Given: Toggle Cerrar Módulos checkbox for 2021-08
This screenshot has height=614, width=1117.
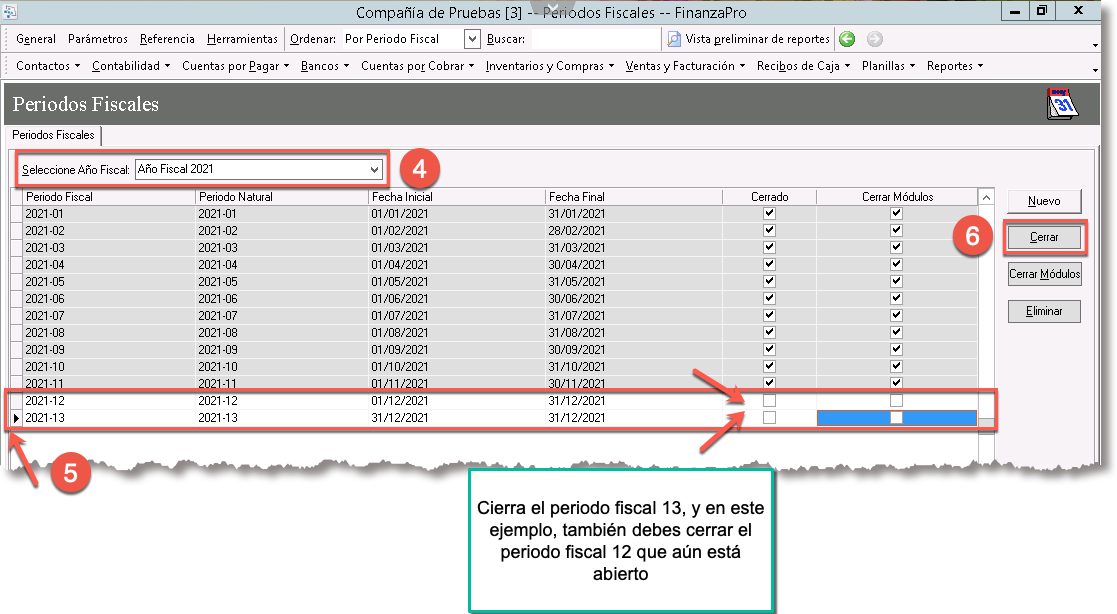Looking at the screenshot, I should 896,332.
